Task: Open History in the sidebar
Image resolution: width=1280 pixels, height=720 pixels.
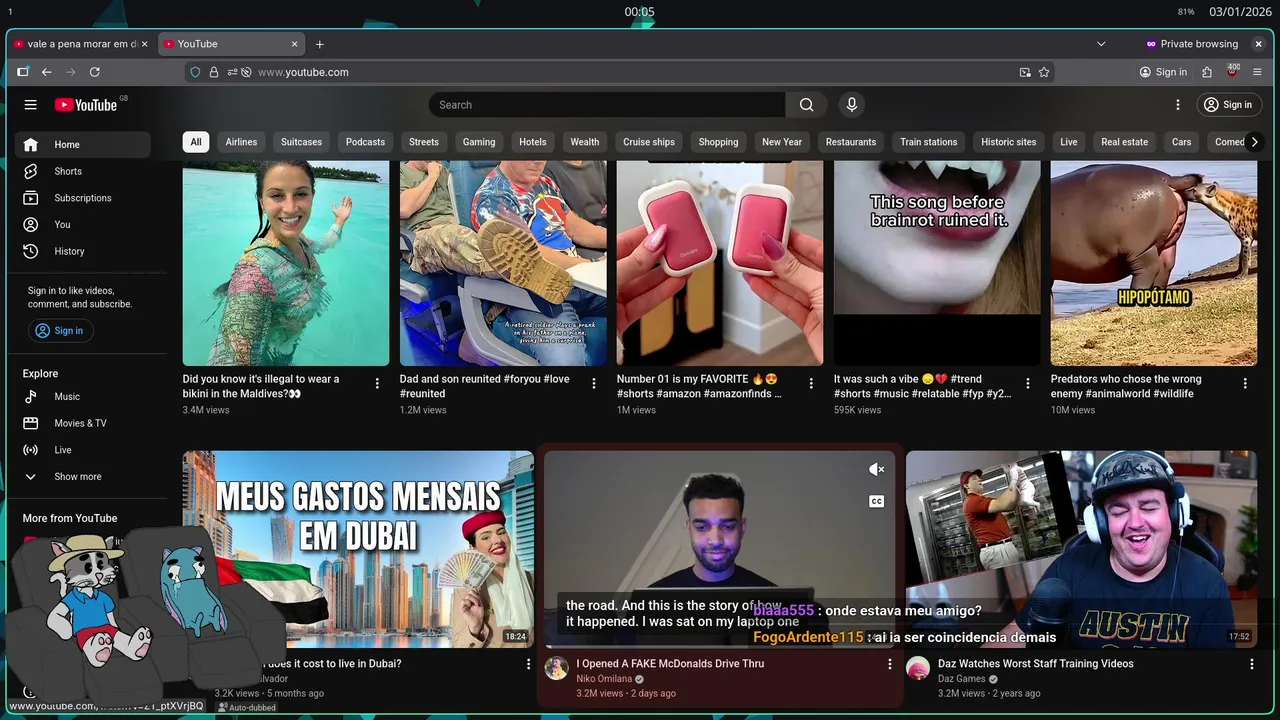Action: coord(83,251)
